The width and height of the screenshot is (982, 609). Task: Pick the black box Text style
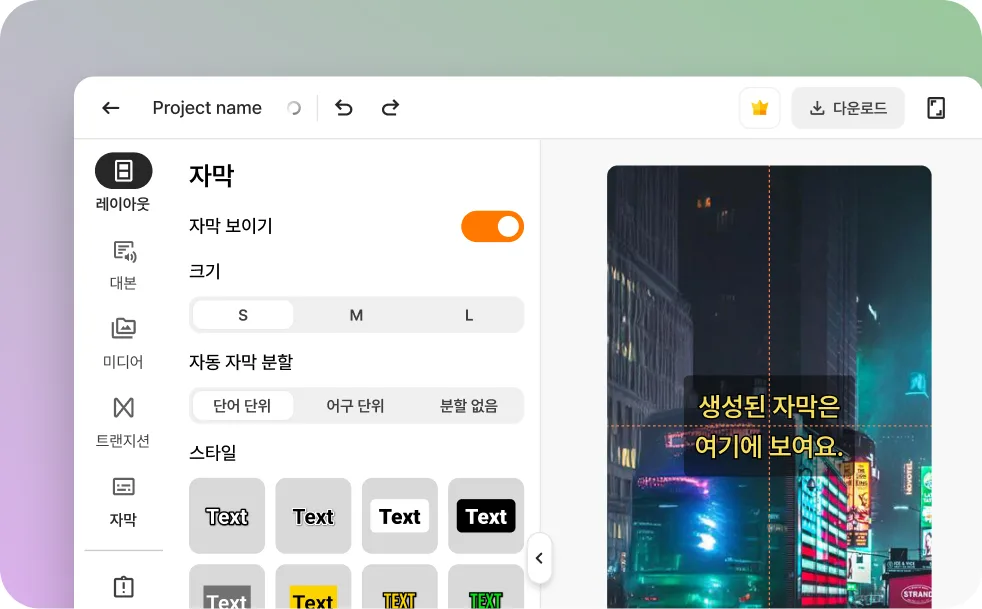pos(486,516)
